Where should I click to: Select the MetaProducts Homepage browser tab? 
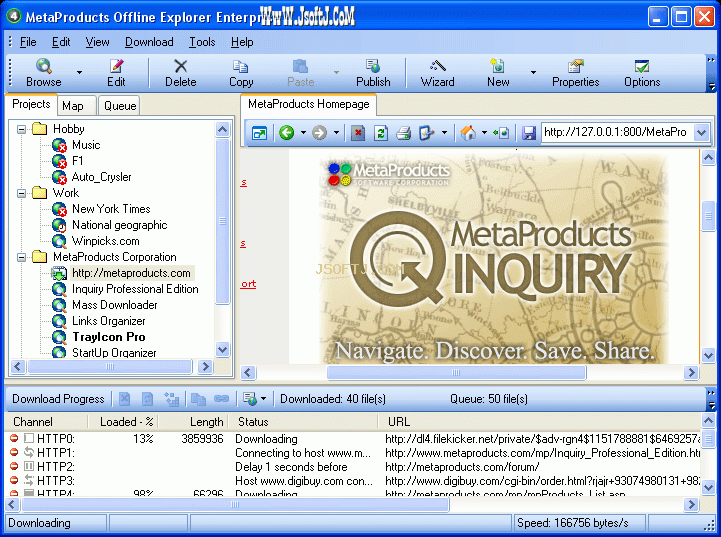(309, 104)
